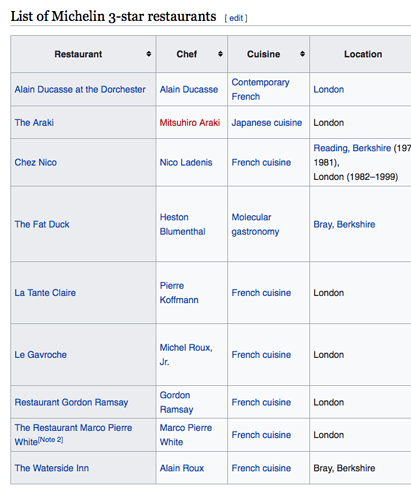Image resolution: width=411 pixels, height=500 pixels.
Task: Open The Fat Duck link
Action: (42, 224)
